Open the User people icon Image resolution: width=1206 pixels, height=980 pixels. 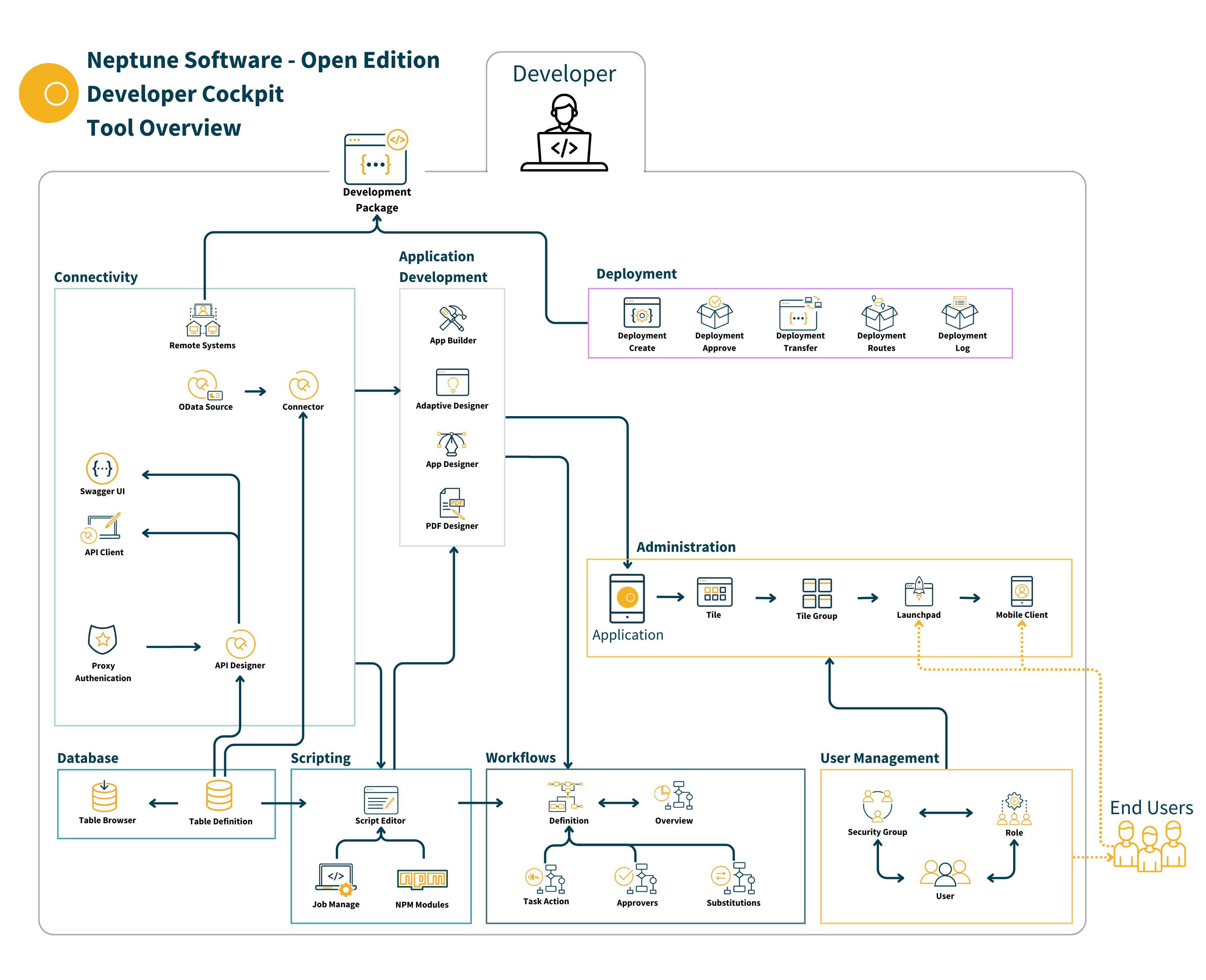pos(945,873)
